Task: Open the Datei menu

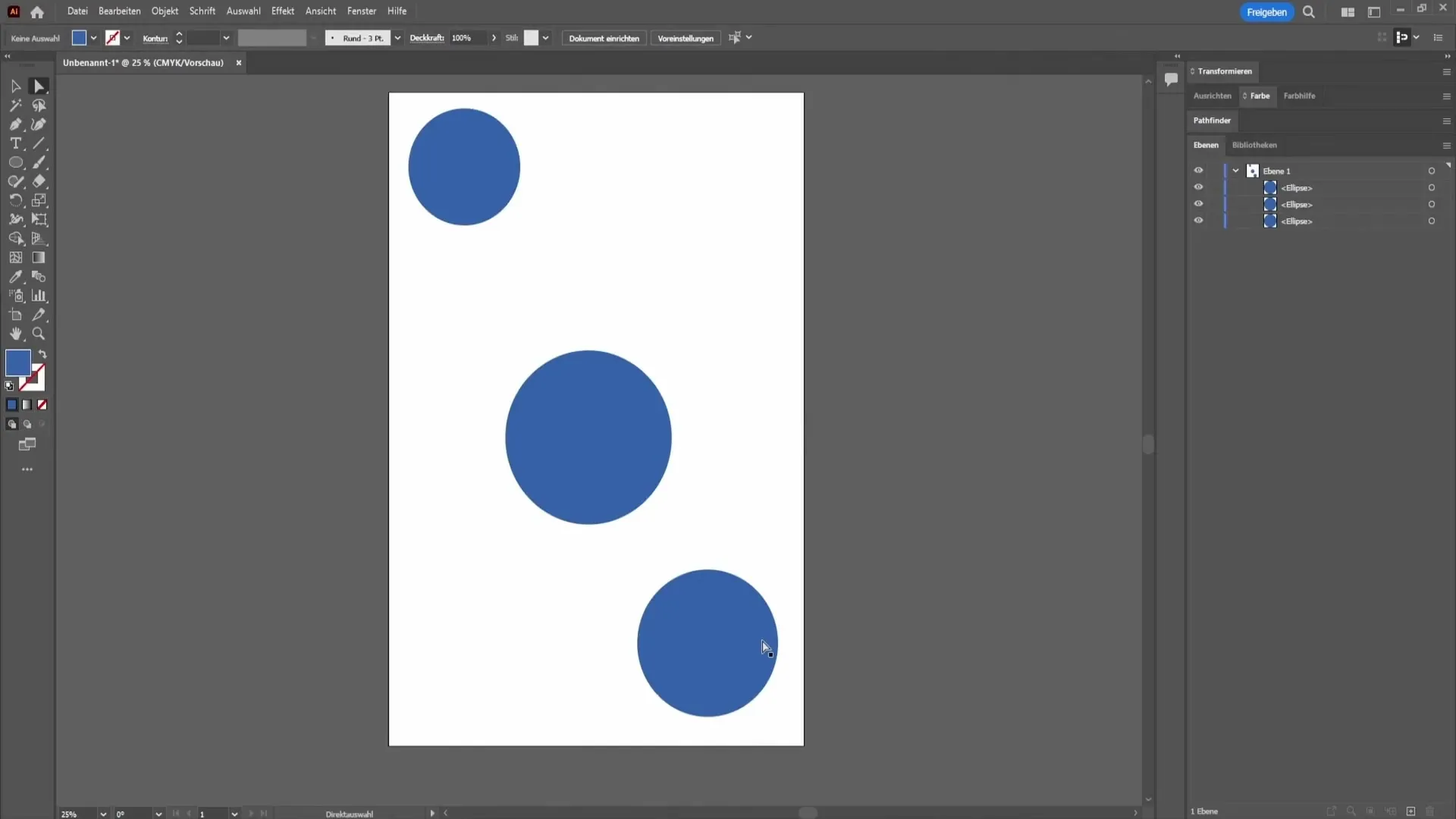Action: coord(77,11)
